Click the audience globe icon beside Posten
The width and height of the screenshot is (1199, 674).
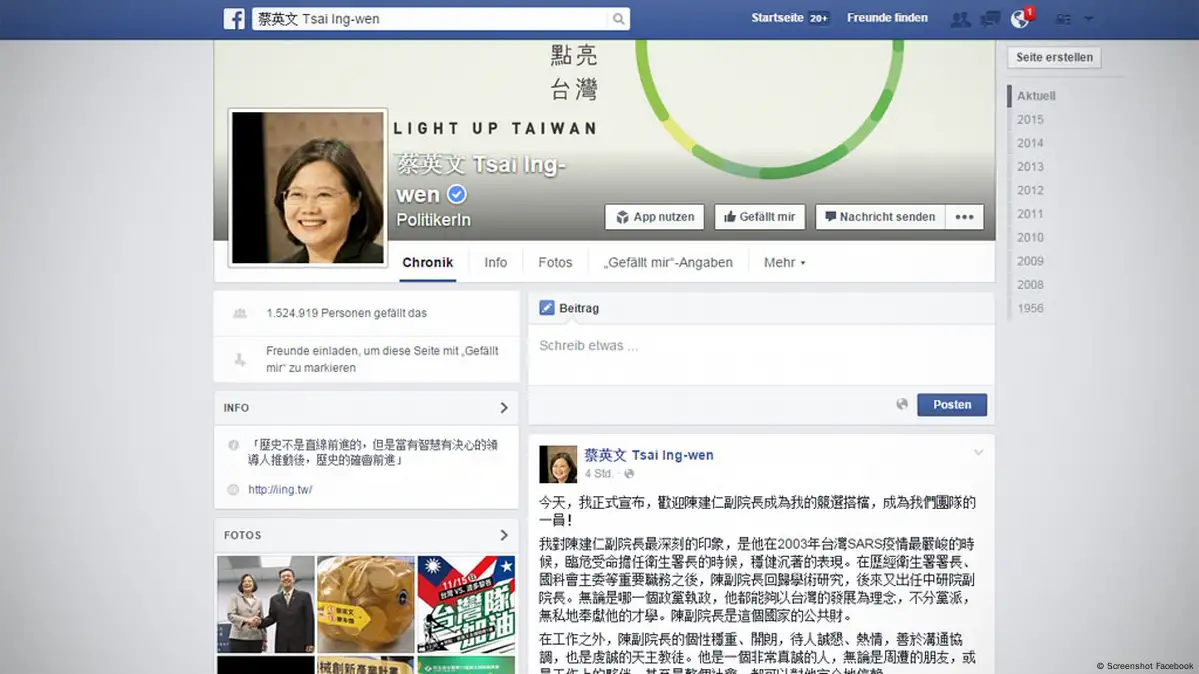click(902, 404)
